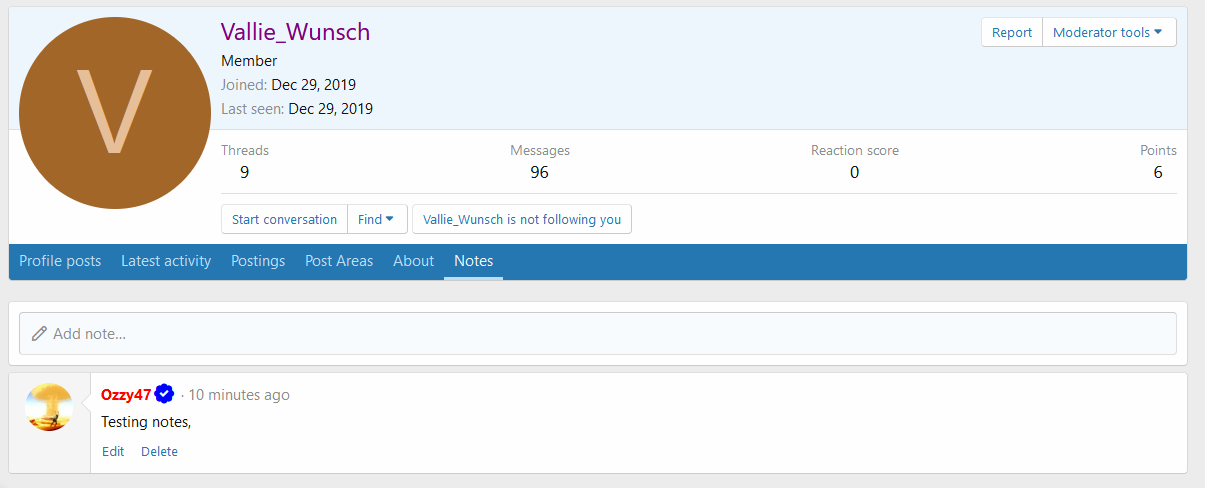Open the Ozzy47 username link
Screen dimensions: 1205x488
click(126, 395)
